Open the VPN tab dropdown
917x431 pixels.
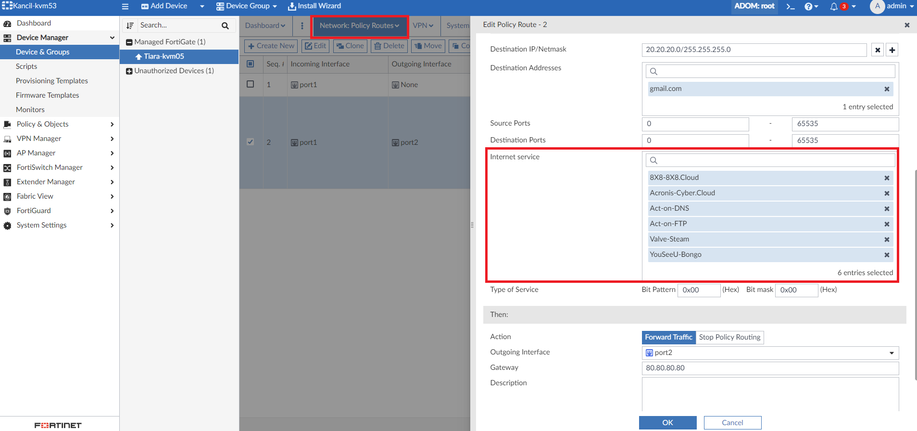click(422, 26)
